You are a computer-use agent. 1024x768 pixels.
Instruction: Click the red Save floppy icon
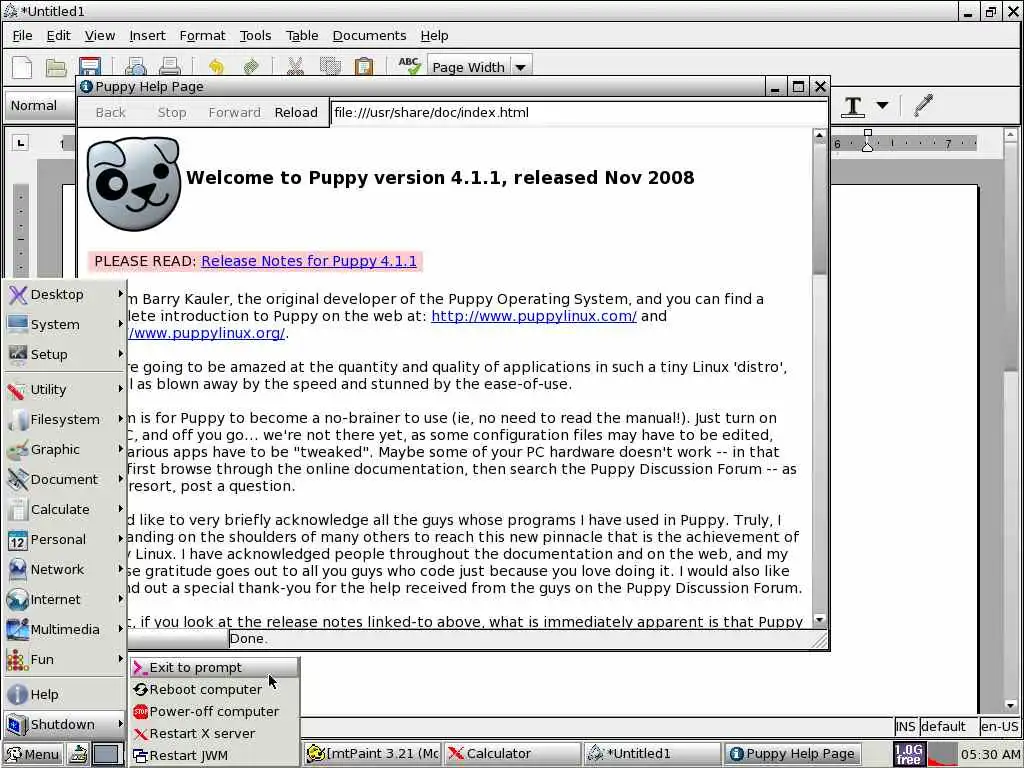[x=89, y=67]
